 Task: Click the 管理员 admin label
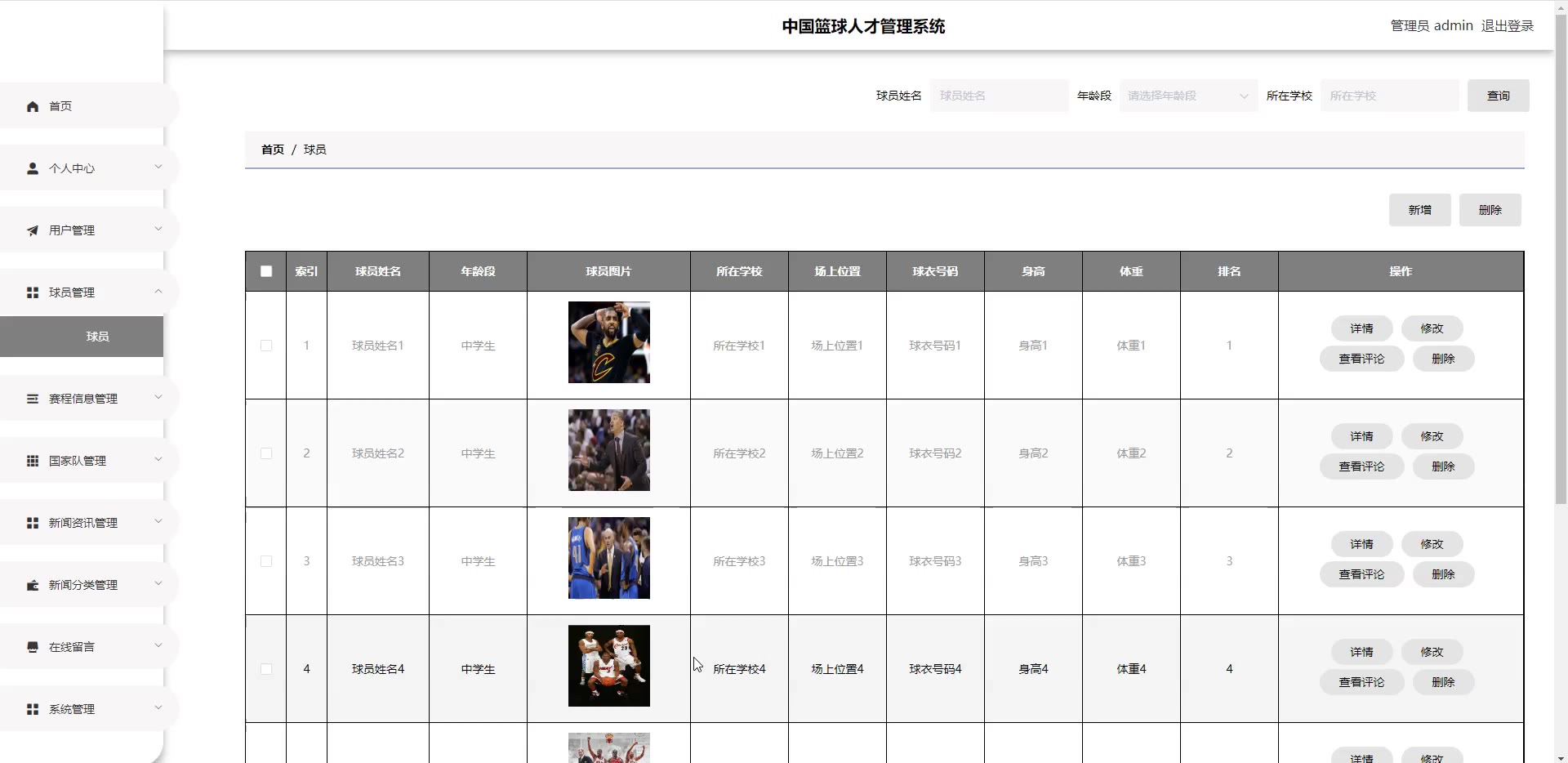(x=1432, y=26)
